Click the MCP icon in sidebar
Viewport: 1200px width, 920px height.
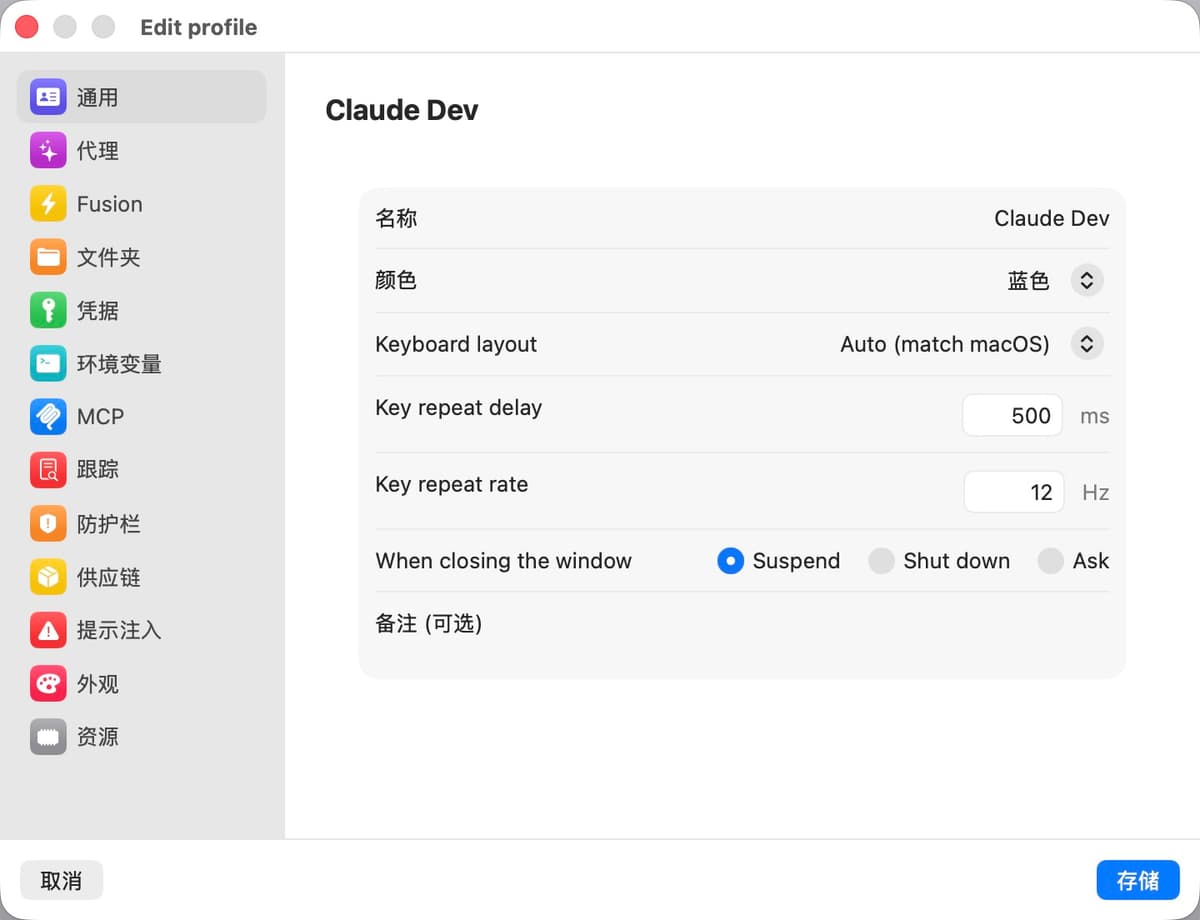(48, 417)
